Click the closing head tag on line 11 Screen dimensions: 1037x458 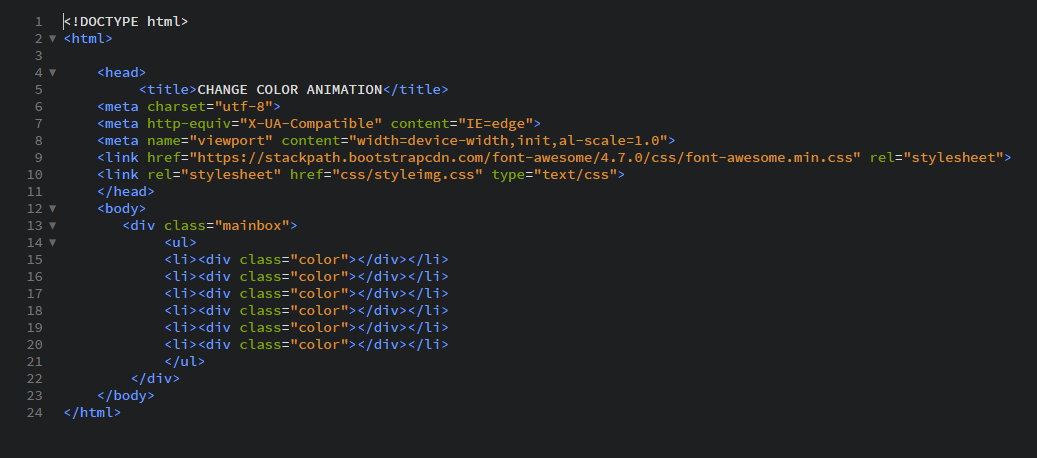point(126,192)
